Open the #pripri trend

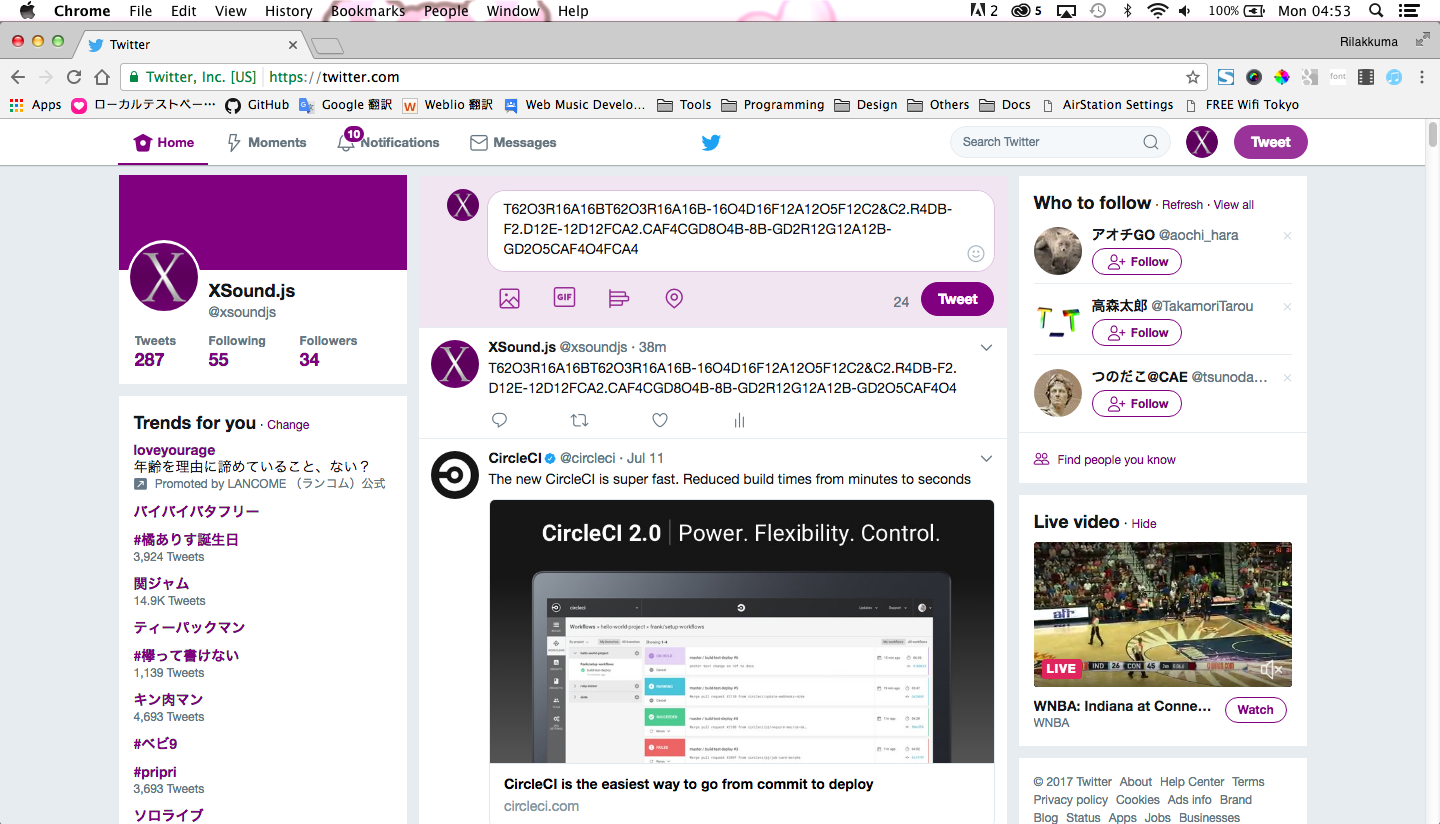(x=155, y=772)
